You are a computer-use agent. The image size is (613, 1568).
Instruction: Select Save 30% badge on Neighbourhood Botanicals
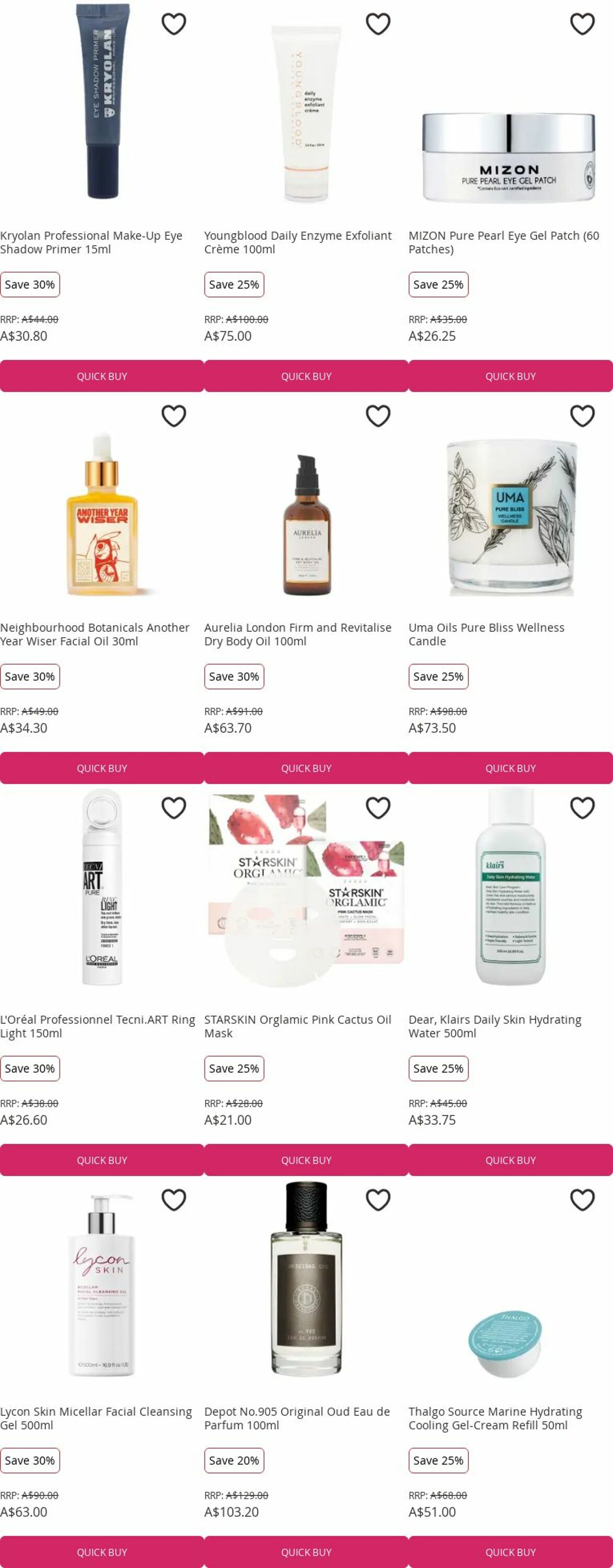(x=30, y=676)
